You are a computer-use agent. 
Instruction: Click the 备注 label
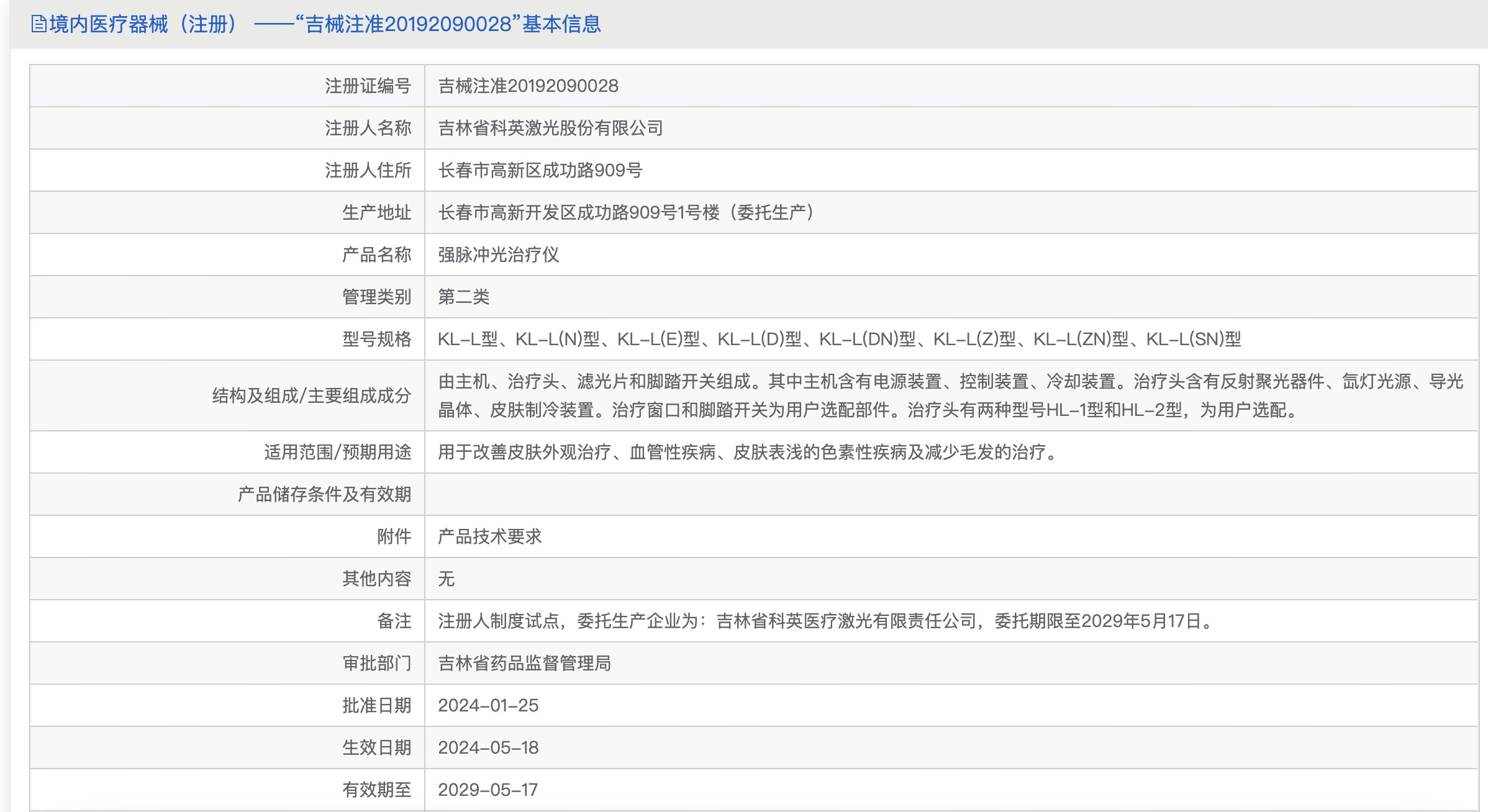click(x=394, y=621)
